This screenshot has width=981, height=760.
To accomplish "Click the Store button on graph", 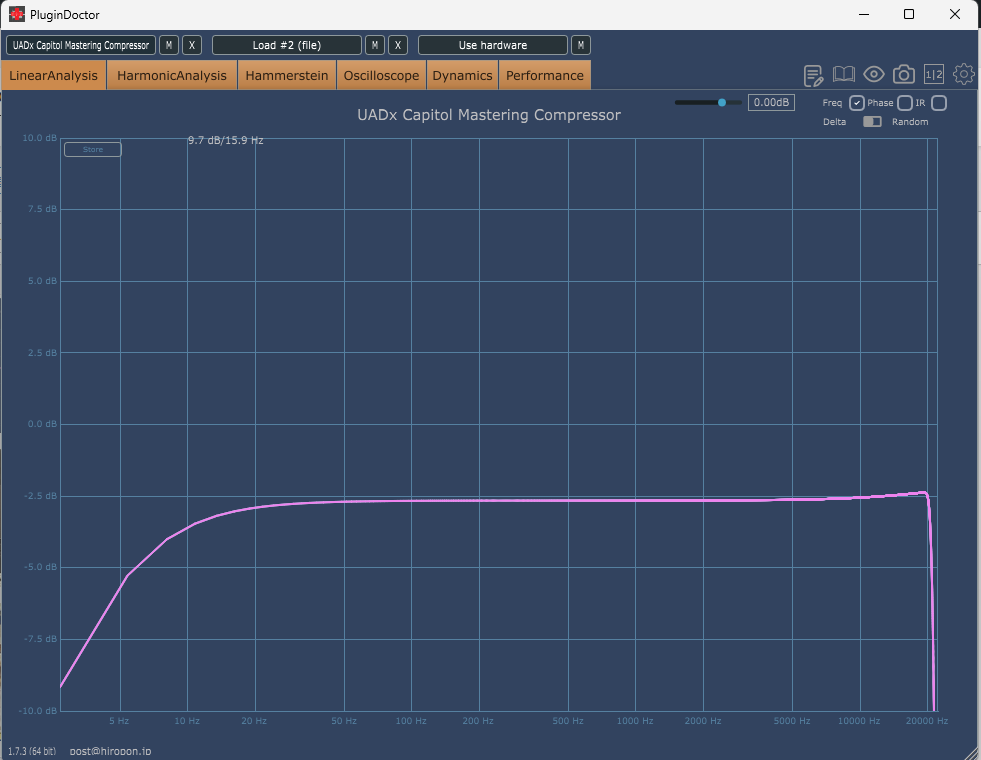I will (93, 149).
